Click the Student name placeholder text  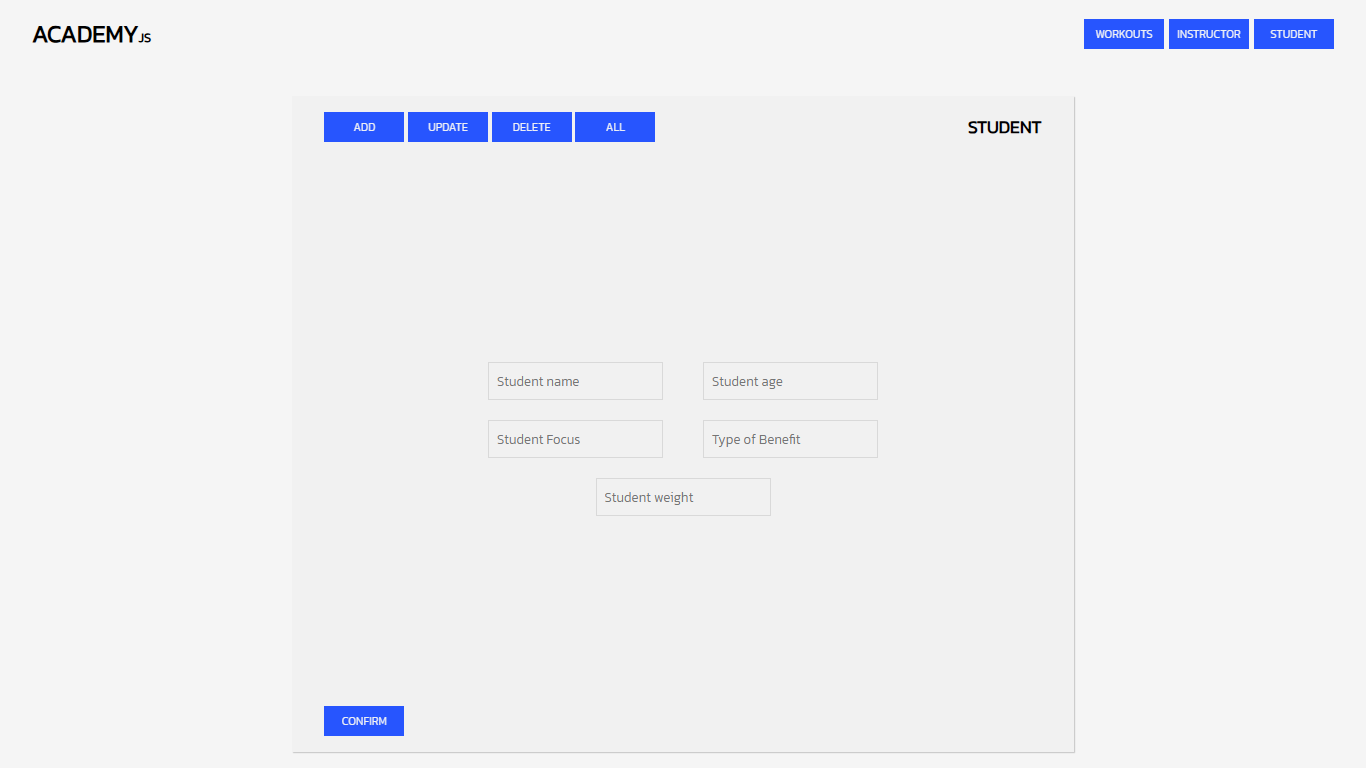(538, 381)
